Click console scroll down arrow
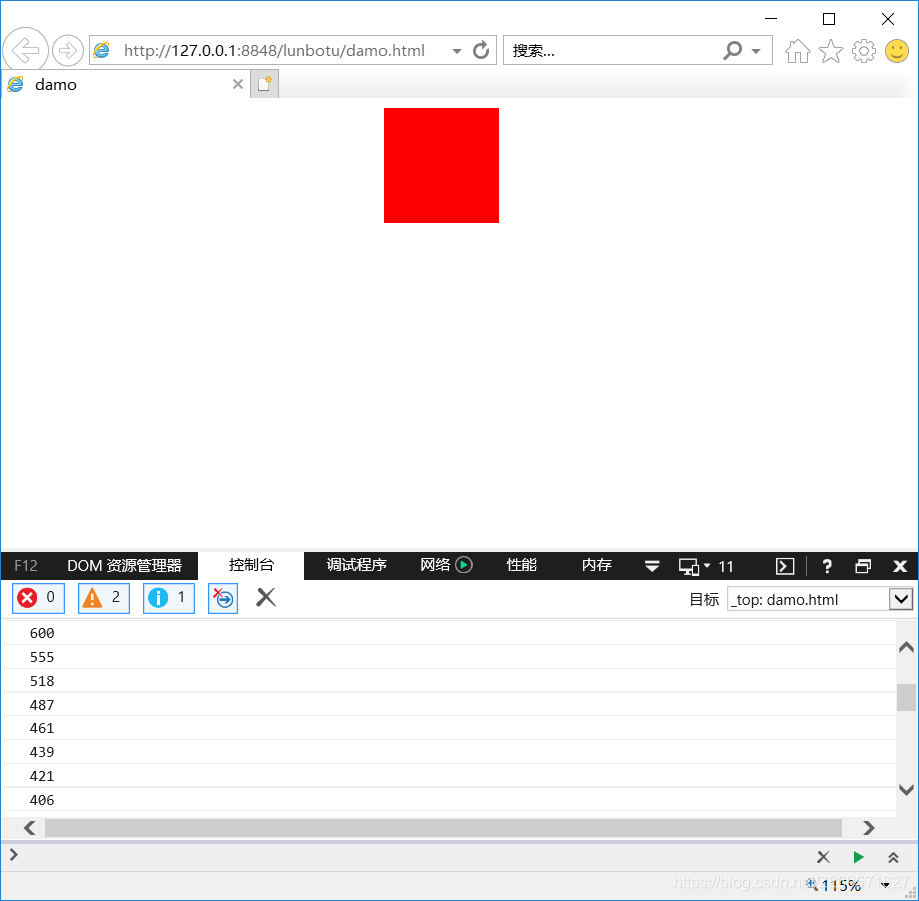This screenshot has width=919, height=901. click(906, 790)
